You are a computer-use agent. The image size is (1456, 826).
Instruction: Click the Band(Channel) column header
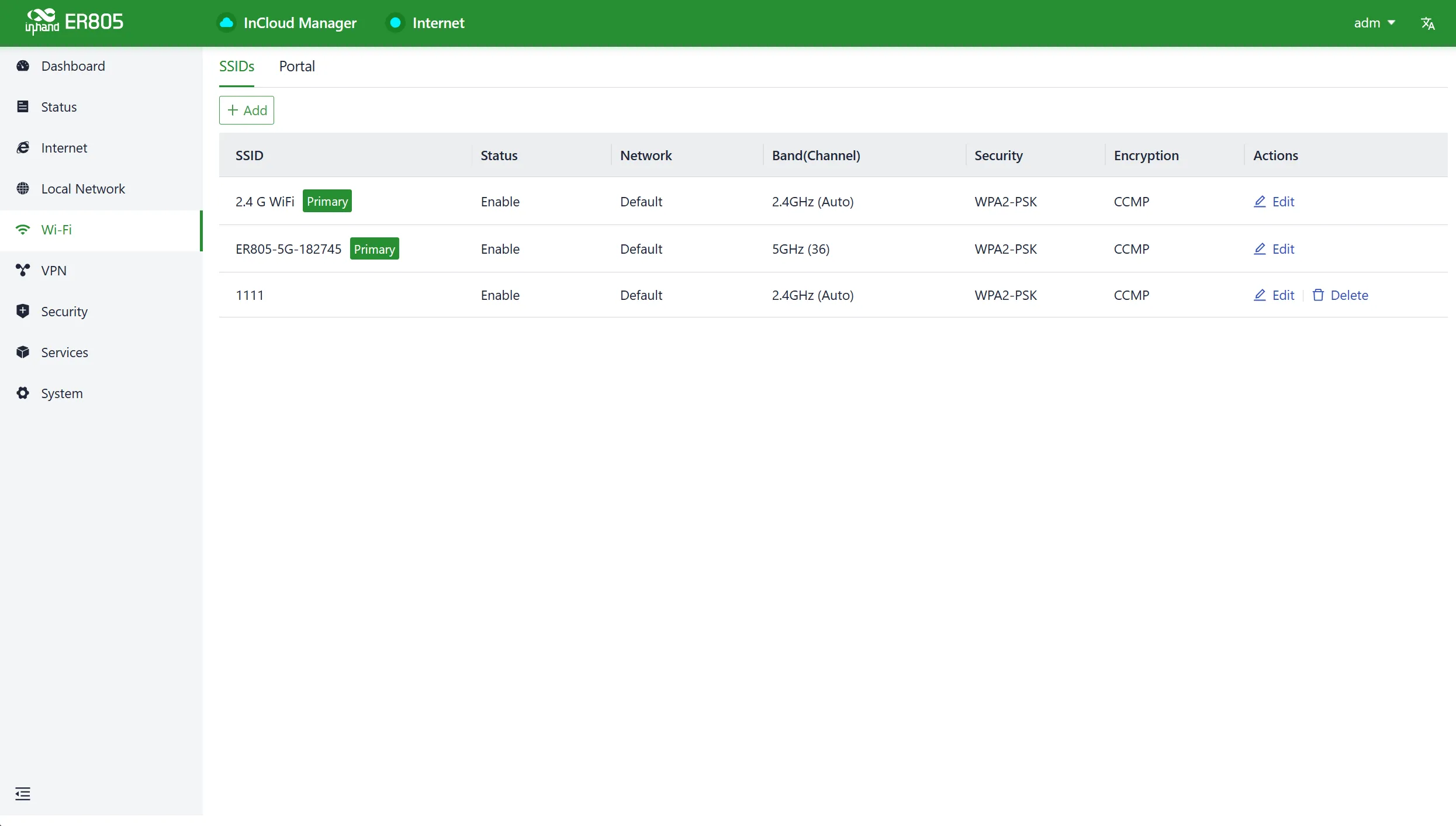816,155
